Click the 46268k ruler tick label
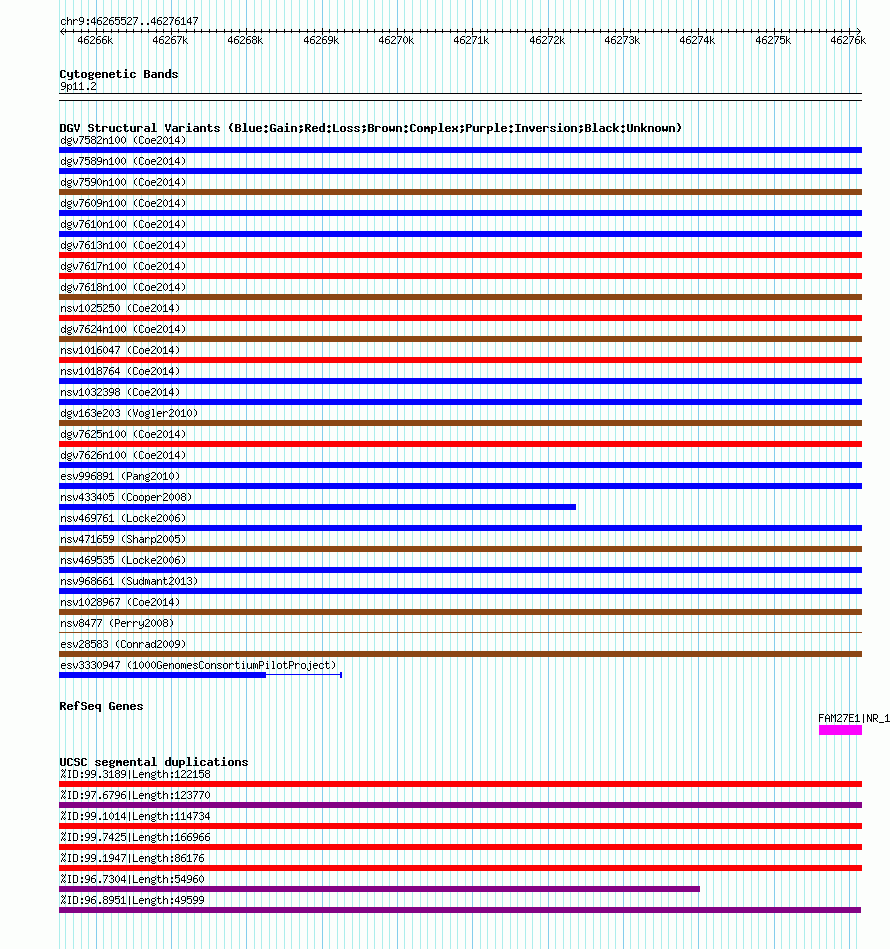Image resolution: width=890 pixels, height=949 pixels. [245, 41]
